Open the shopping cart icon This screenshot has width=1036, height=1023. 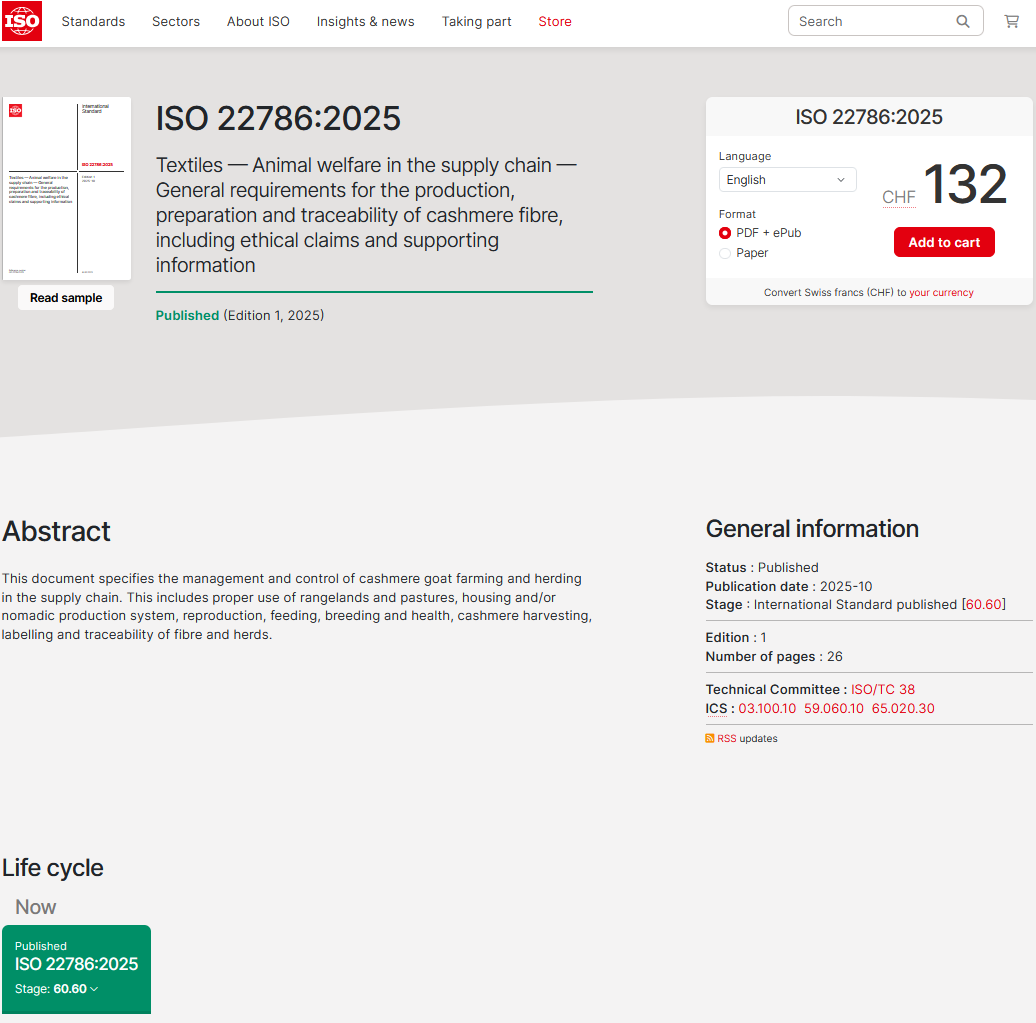pyautogui.click(x=1011, y=21)
